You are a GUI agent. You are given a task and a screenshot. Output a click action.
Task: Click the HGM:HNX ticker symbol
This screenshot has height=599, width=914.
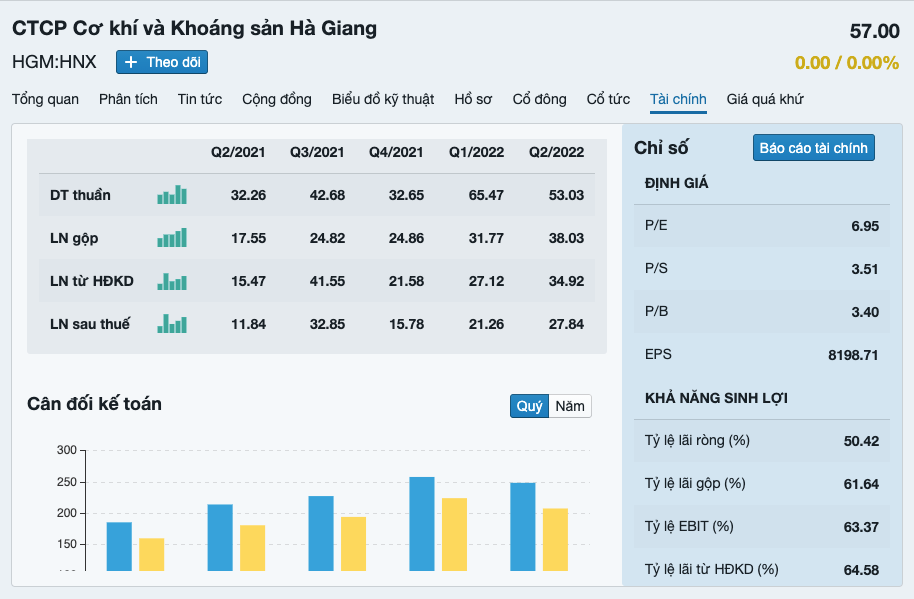[54, 62]
